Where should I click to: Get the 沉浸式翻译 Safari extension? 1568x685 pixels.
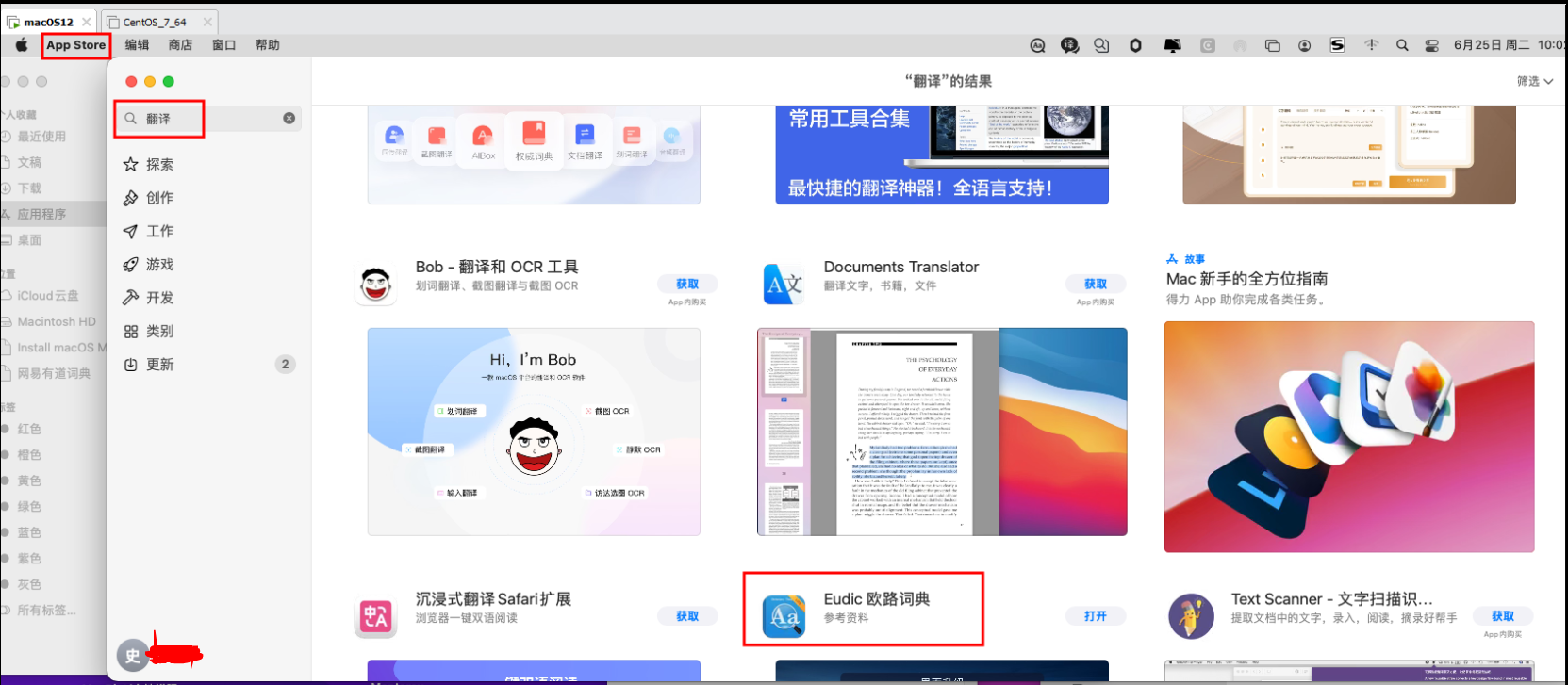pyautogui.click(x=687, y=616)
